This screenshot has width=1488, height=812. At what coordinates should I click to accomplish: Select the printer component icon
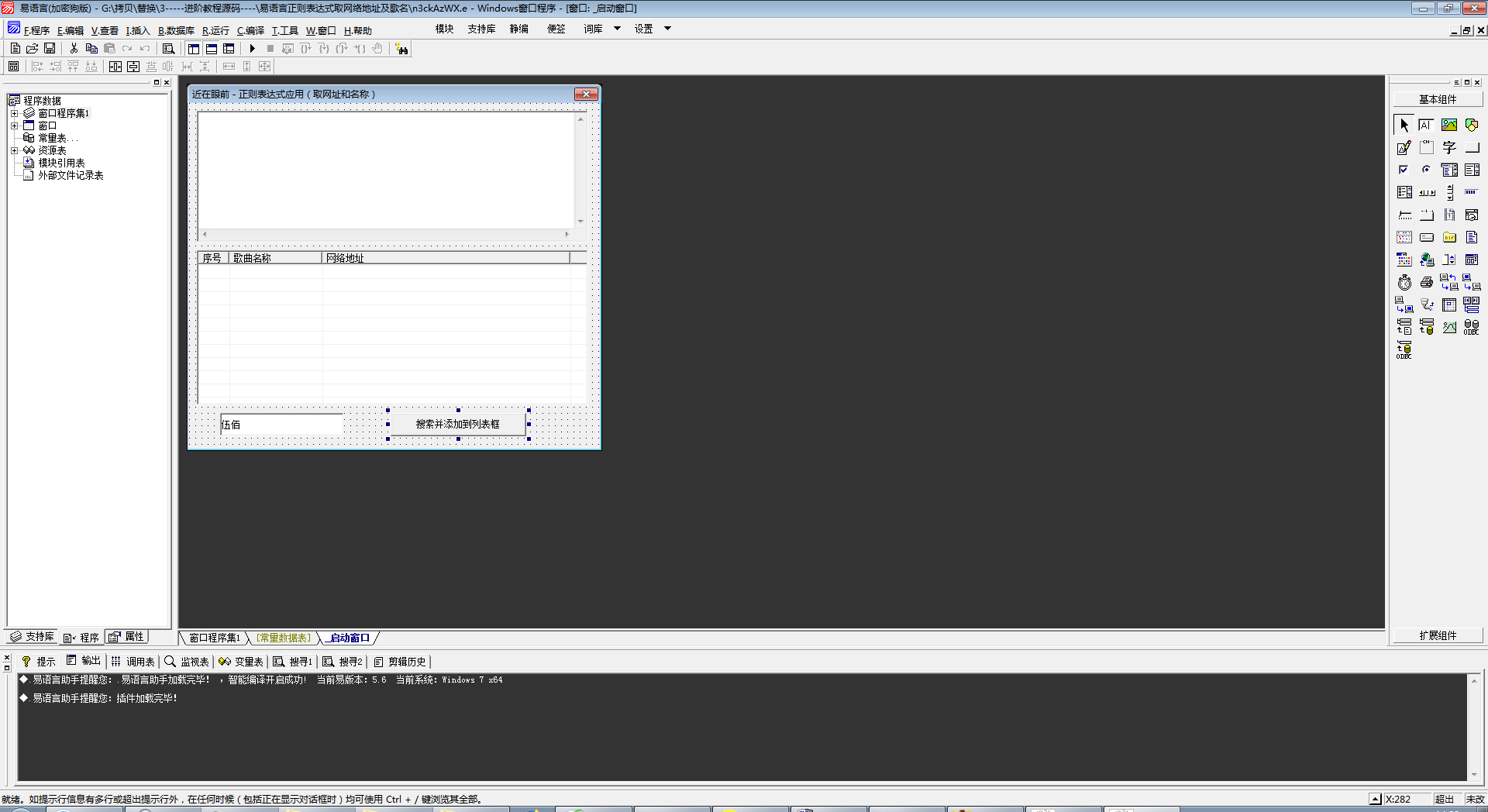coord(1426,283)
